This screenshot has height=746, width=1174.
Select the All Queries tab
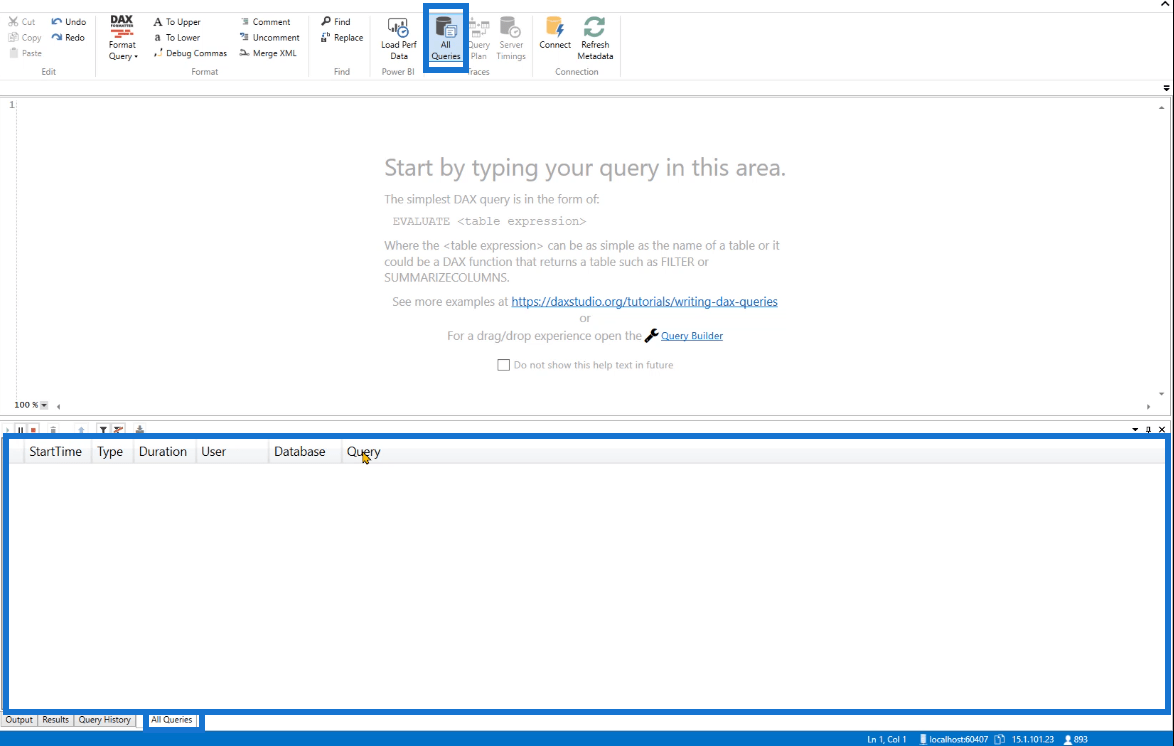click(171, 720)
